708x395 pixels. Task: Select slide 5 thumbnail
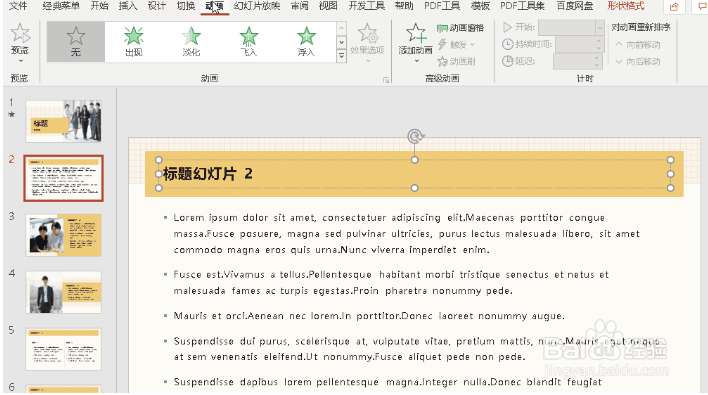pyautogui.click(x=63, y=349)
